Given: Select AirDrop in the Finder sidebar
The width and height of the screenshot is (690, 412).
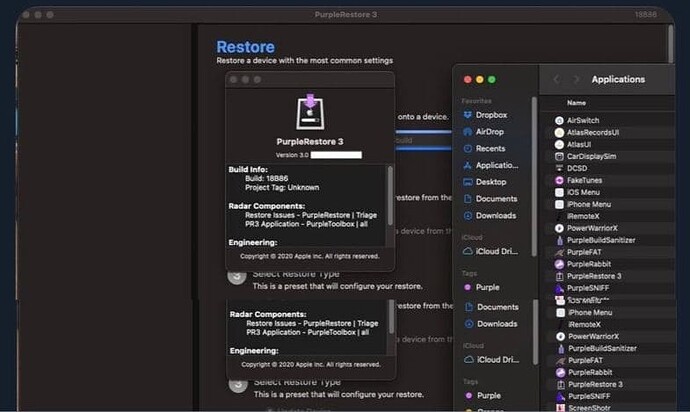Looking at the screenshot, I should click(484, 132).
